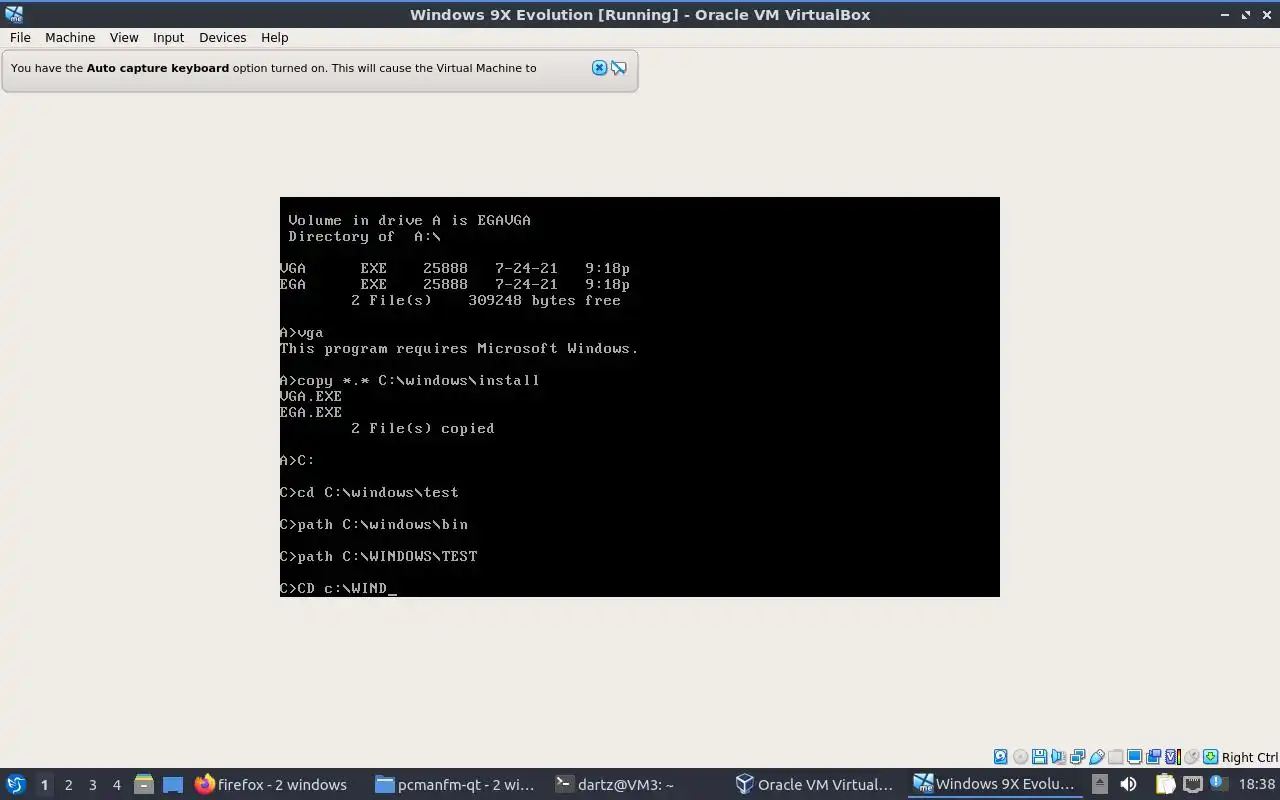This screenshot has width=1280, height=800.
Task: Click the keyboard capture host key icon
Action: coord(1211,757)
